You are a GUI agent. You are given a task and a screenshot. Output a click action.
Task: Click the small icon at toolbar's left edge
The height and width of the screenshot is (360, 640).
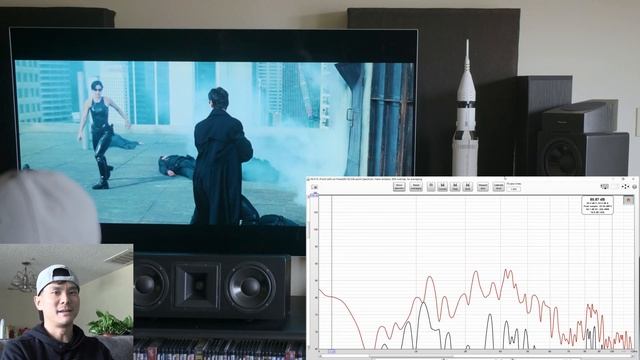pos(314,187)
